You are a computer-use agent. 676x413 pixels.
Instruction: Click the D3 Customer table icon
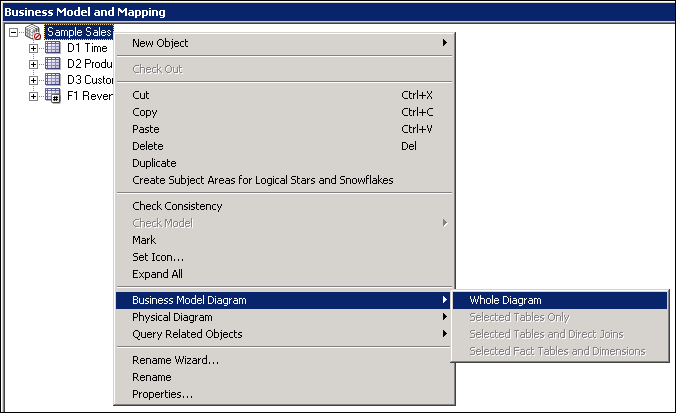[54, 80]
